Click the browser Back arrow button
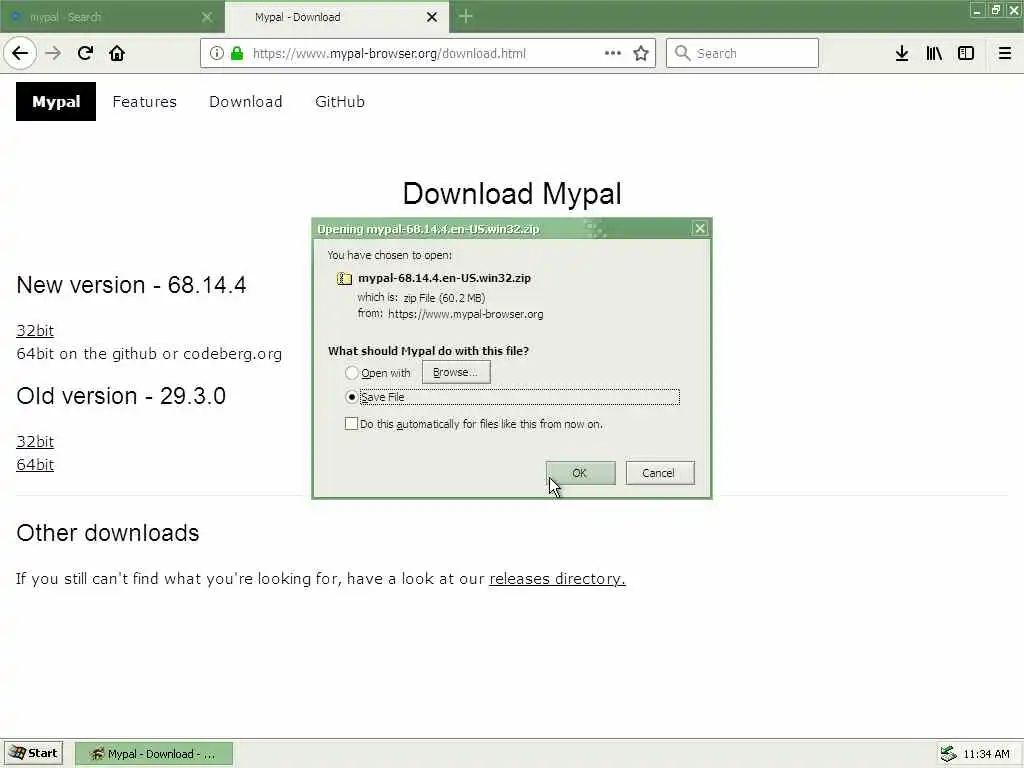 (20, 53)
